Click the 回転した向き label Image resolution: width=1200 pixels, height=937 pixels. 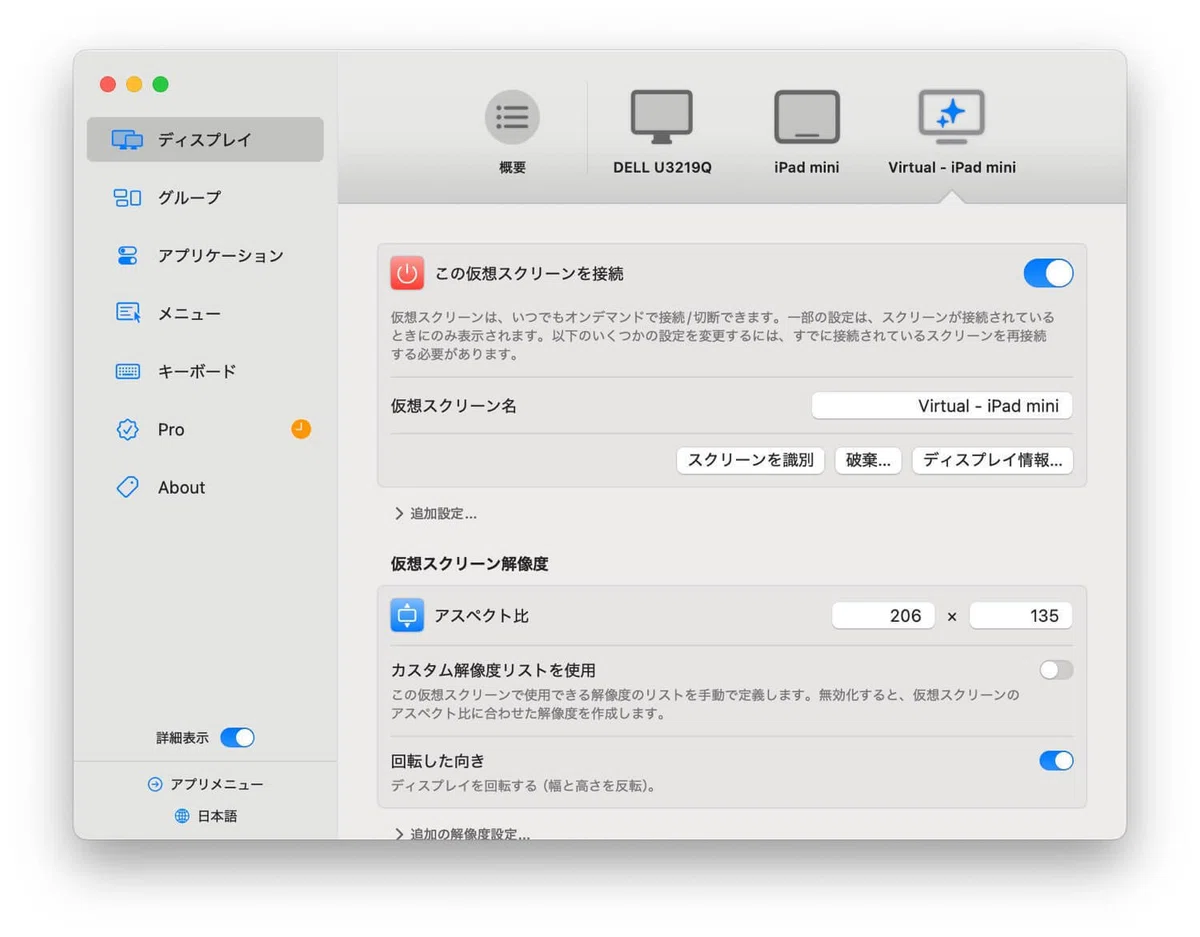(437, 761)
